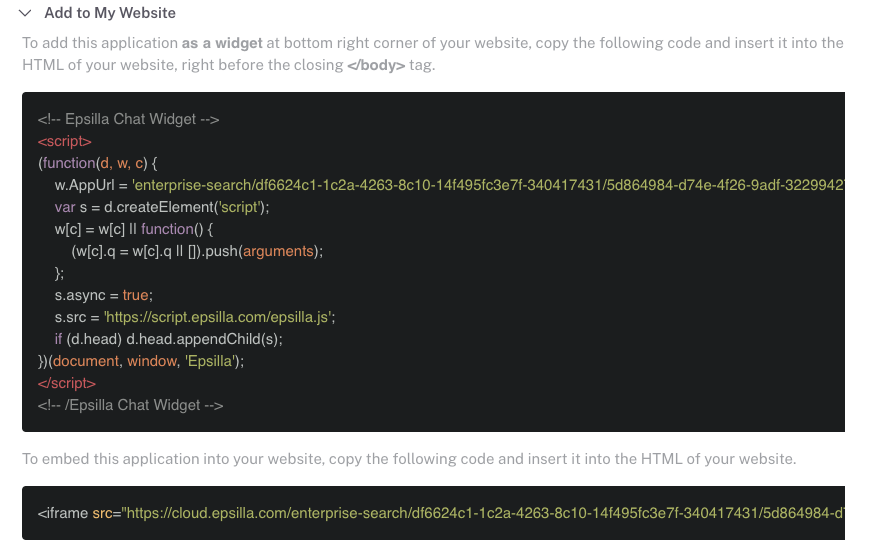Click the opening script tag line

click(x=65, y=141)
